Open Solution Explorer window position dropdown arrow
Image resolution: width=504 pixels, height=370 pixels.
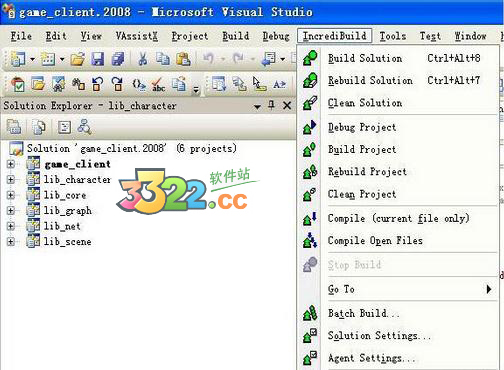[257, 107]
